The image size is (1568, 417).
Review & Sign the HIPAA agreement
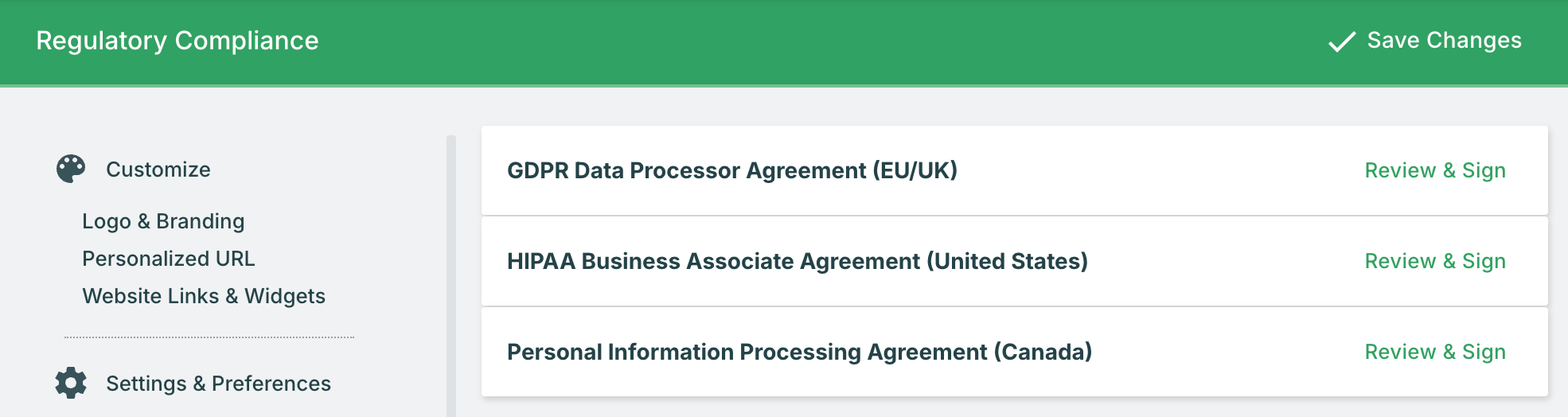(1434, 261)
